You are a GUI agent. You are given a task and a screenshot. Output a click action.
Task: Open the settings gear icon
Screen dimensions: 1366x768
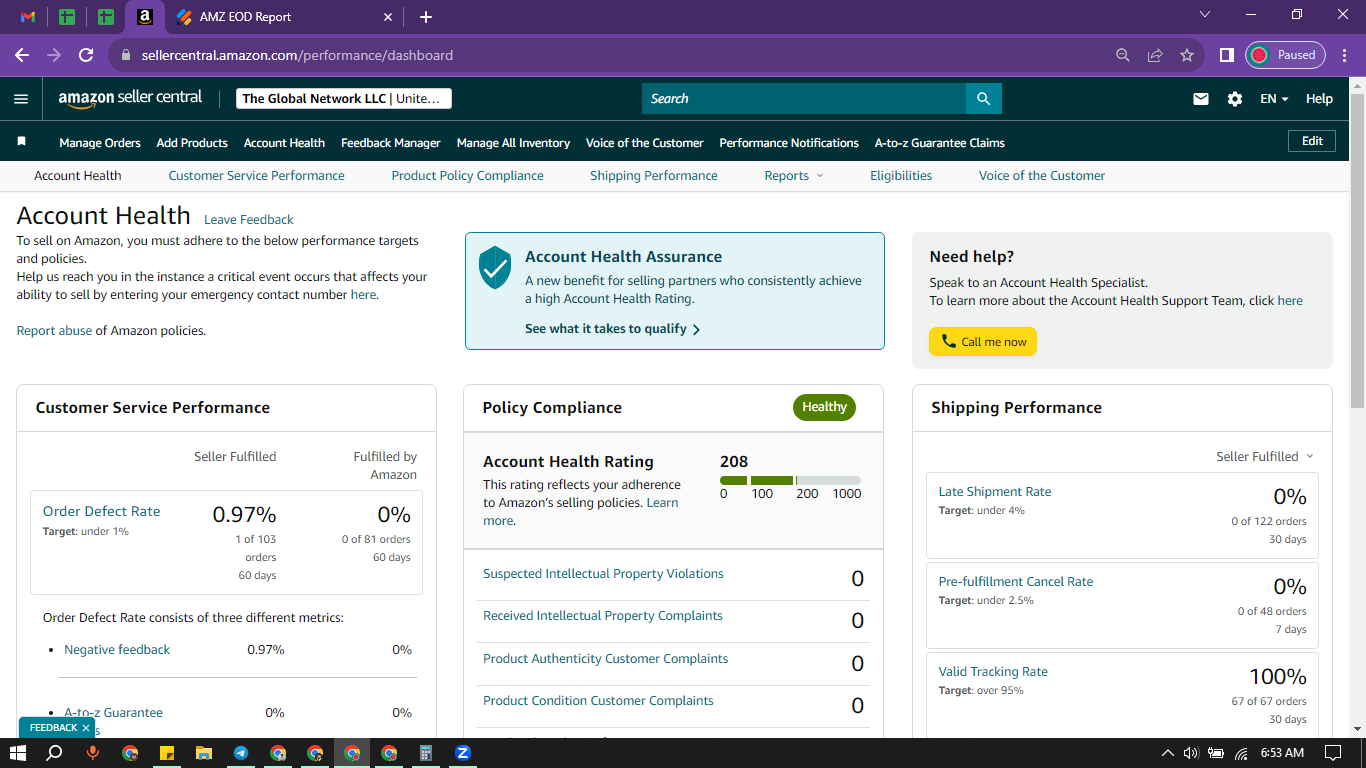pyautogui.click(x=1235, y=99)
